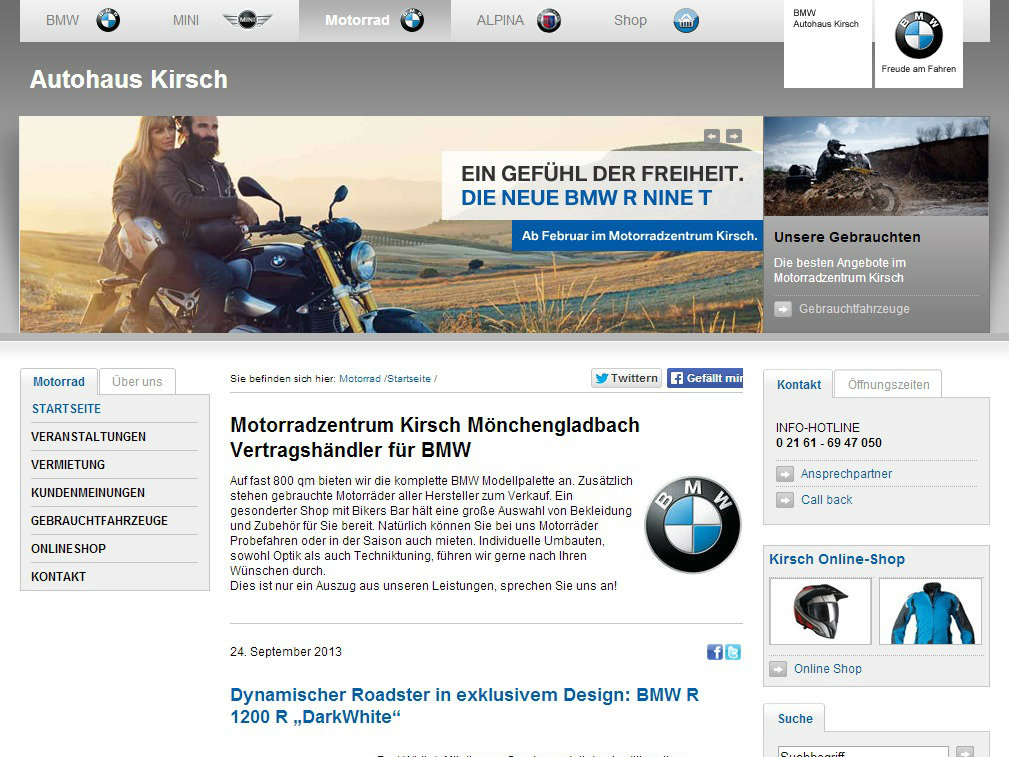Click the ALPINA emblem icon
1009x757 pixels.
click(549, 20)
